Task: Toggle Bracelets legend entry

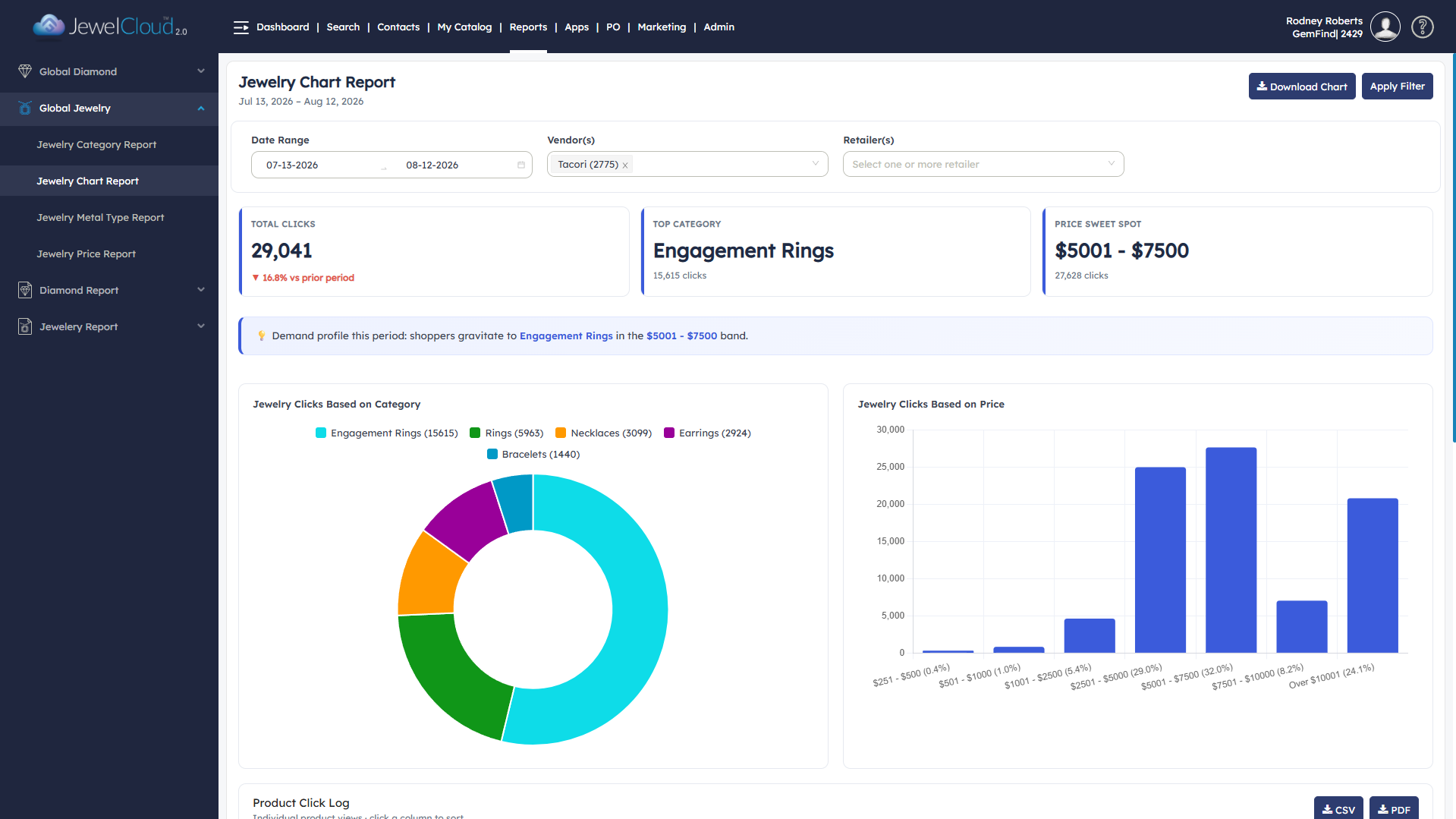Action: point(533,454)
